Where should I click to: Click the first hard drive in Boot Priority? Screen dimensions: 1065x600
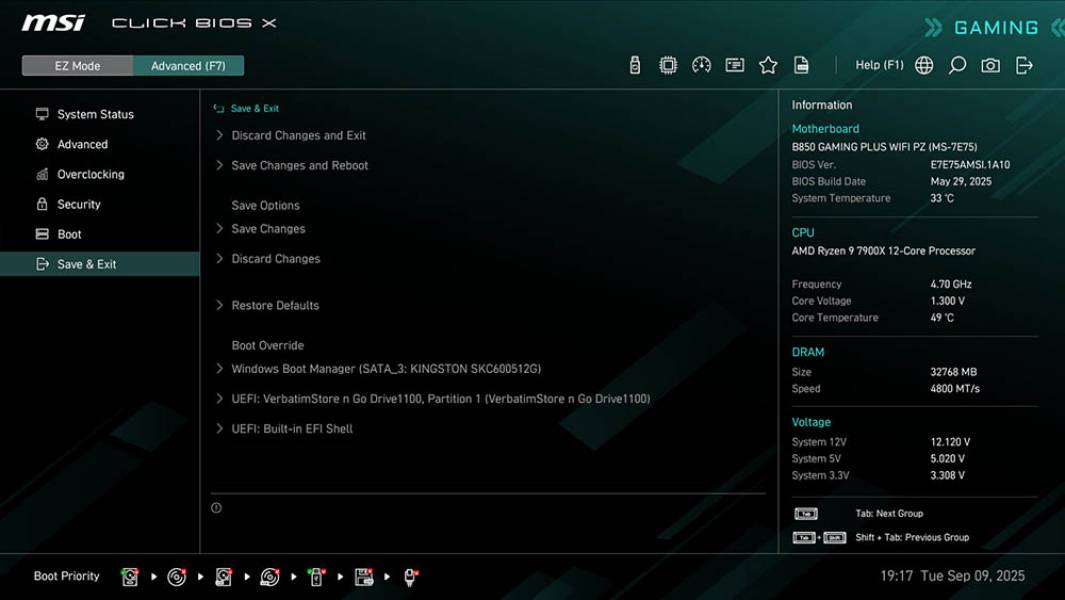(128, 576)
